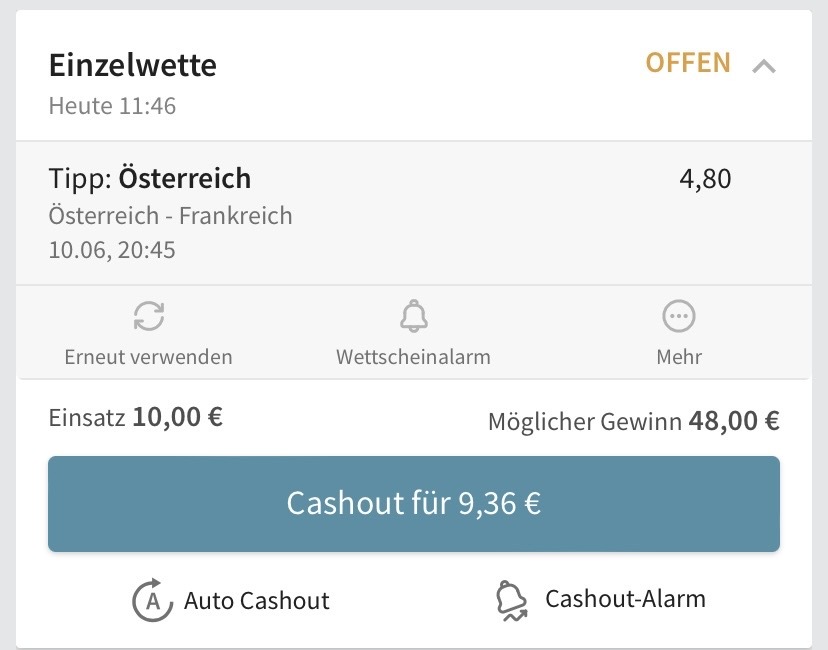Collapse the Einzelwette bet slip chevron
This screenshot has height=650, width=828.
764,66
